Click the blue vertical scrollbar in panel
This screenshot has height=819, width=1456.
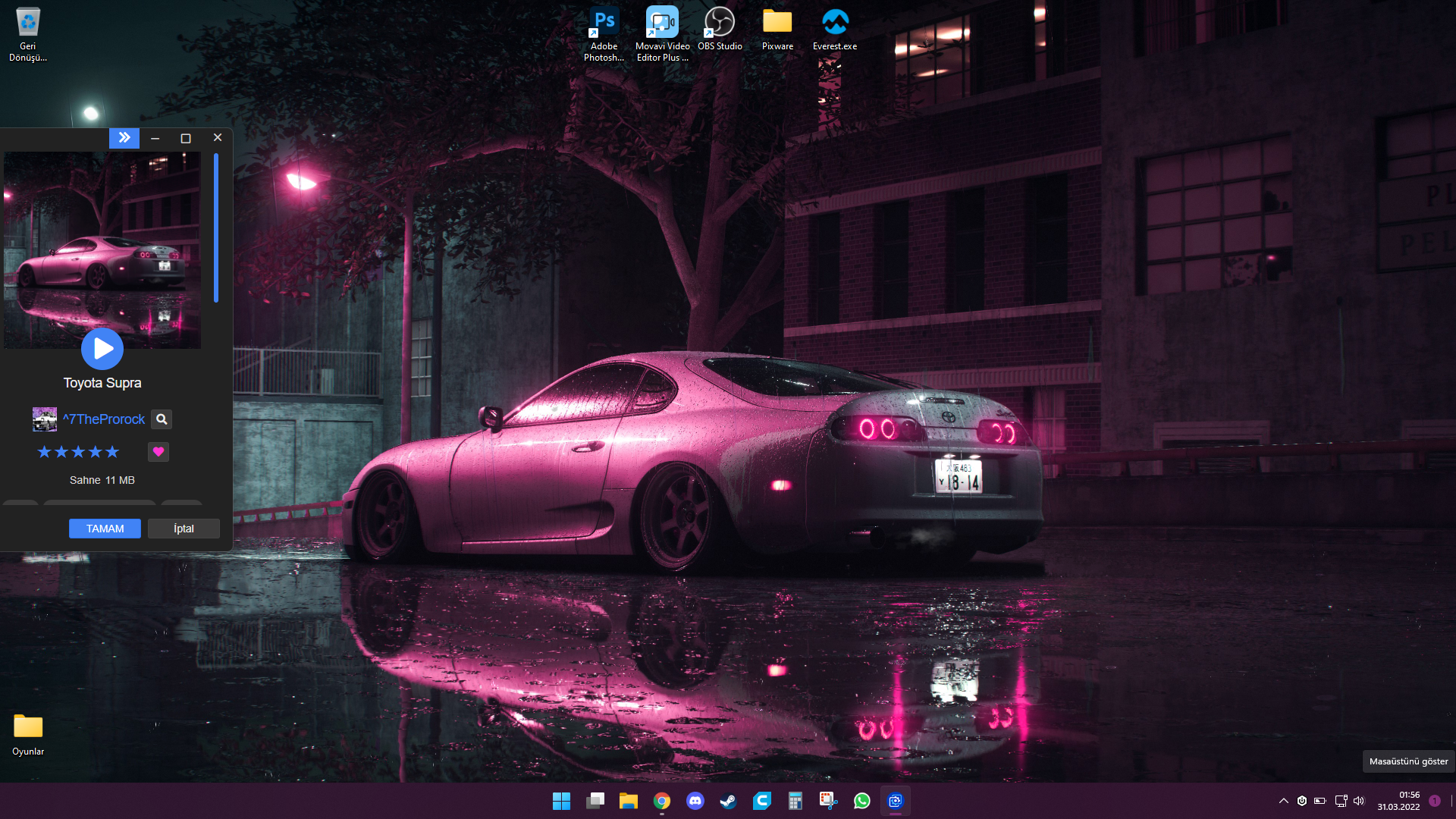coord(216,227)
